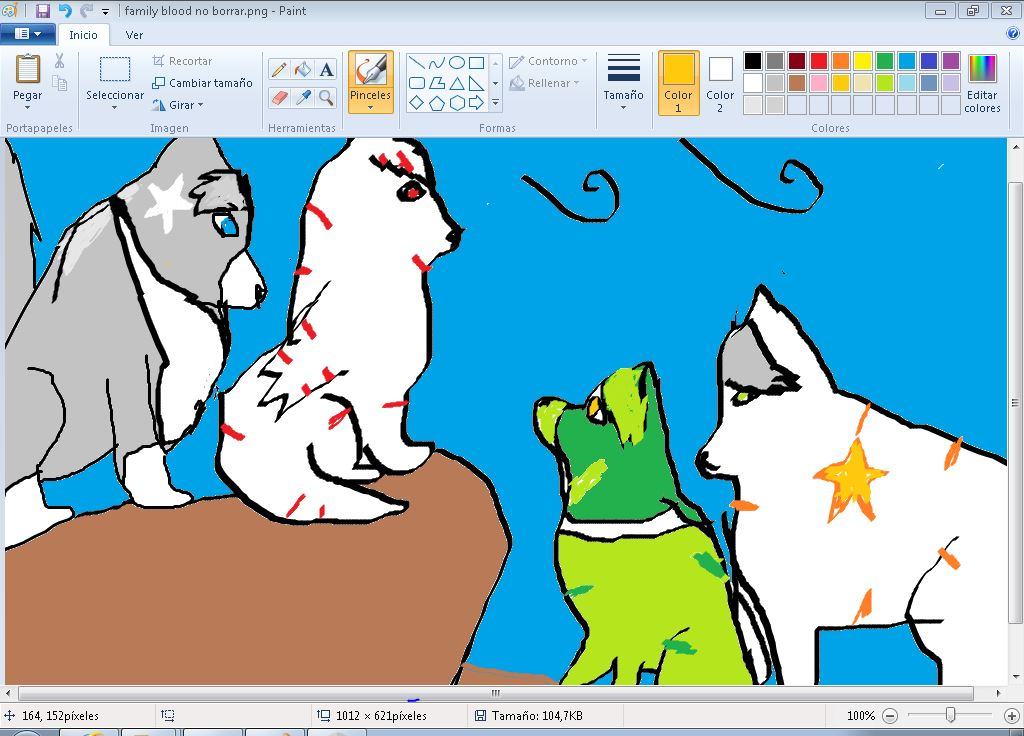The width and height of the screenshot is (1024, 736).
Task: Click the Seleccionar dashed rectangle icon
Action: pos(115,69)
